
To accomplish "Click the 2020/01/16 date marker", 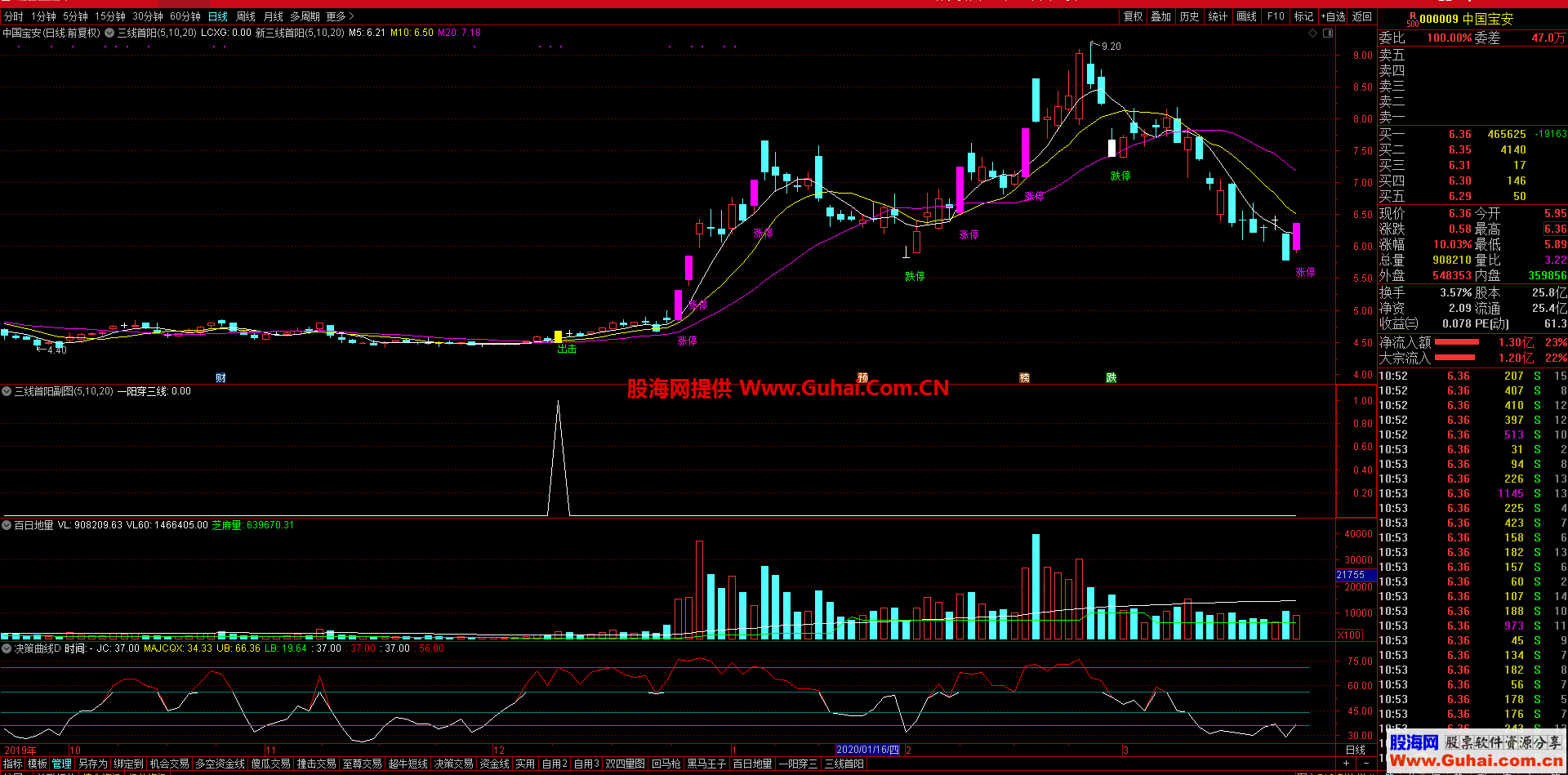I will pyautogui.click(x=867, y=750).
